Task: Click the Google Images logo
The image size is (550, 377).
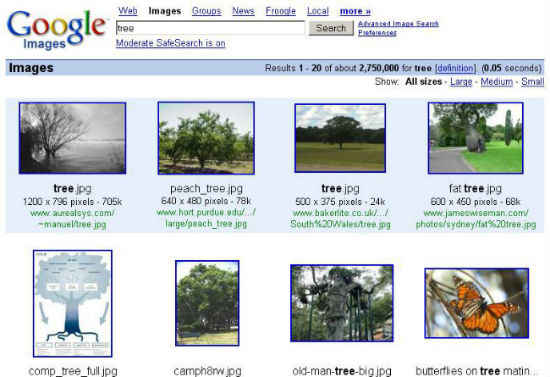Action: tap(56, 29)
